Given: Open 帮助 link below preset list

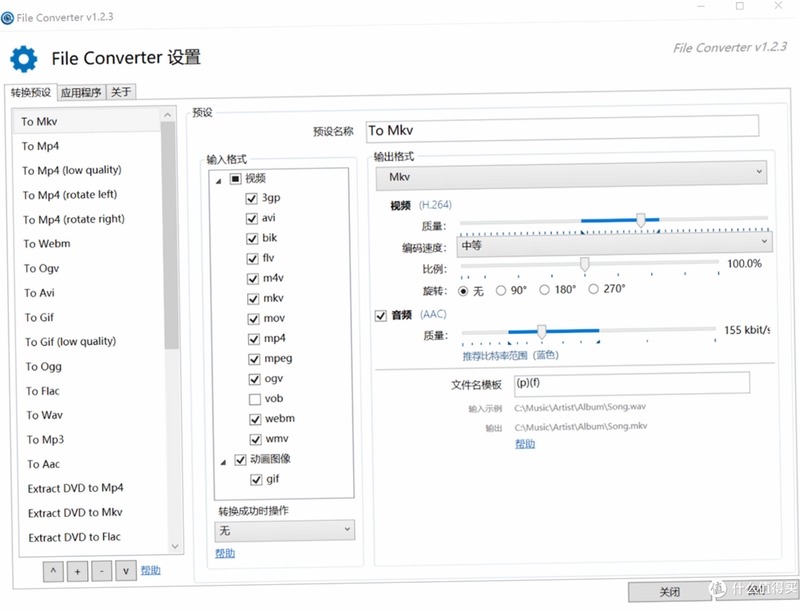Looking at the screenshot, I should point(151,570).
